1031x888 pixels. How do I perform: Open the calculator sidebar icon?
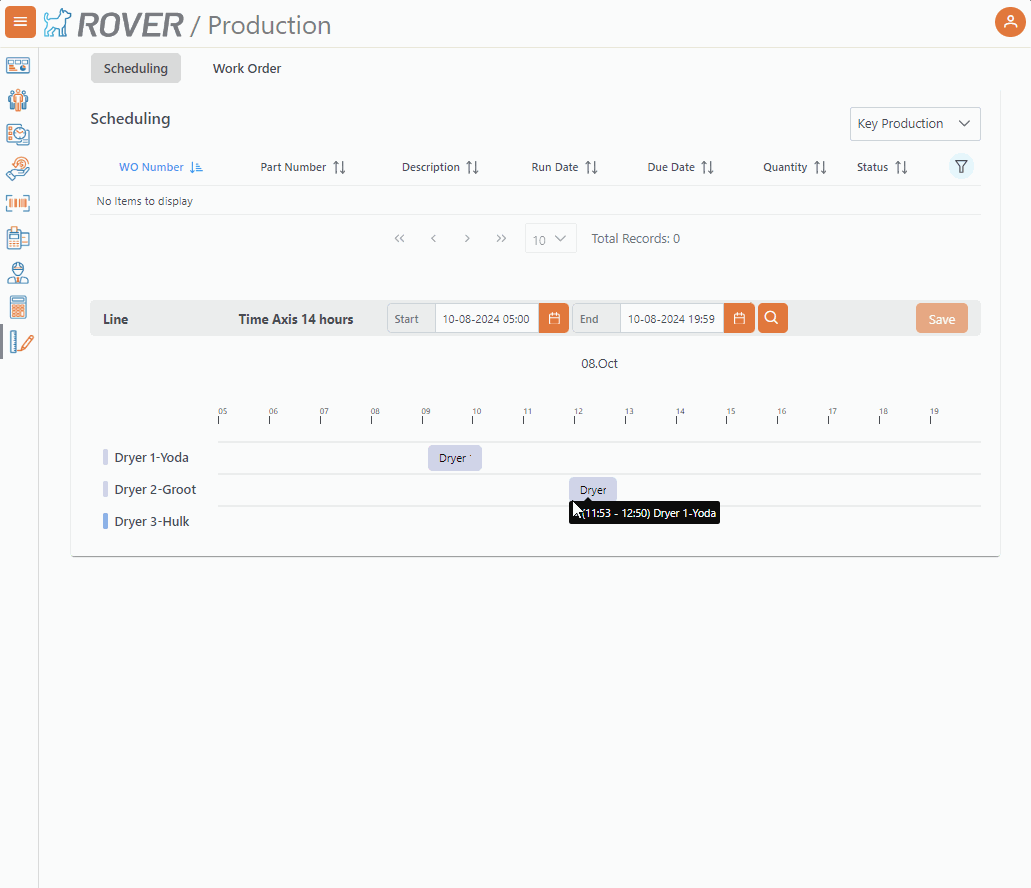[x=18, y=307]
